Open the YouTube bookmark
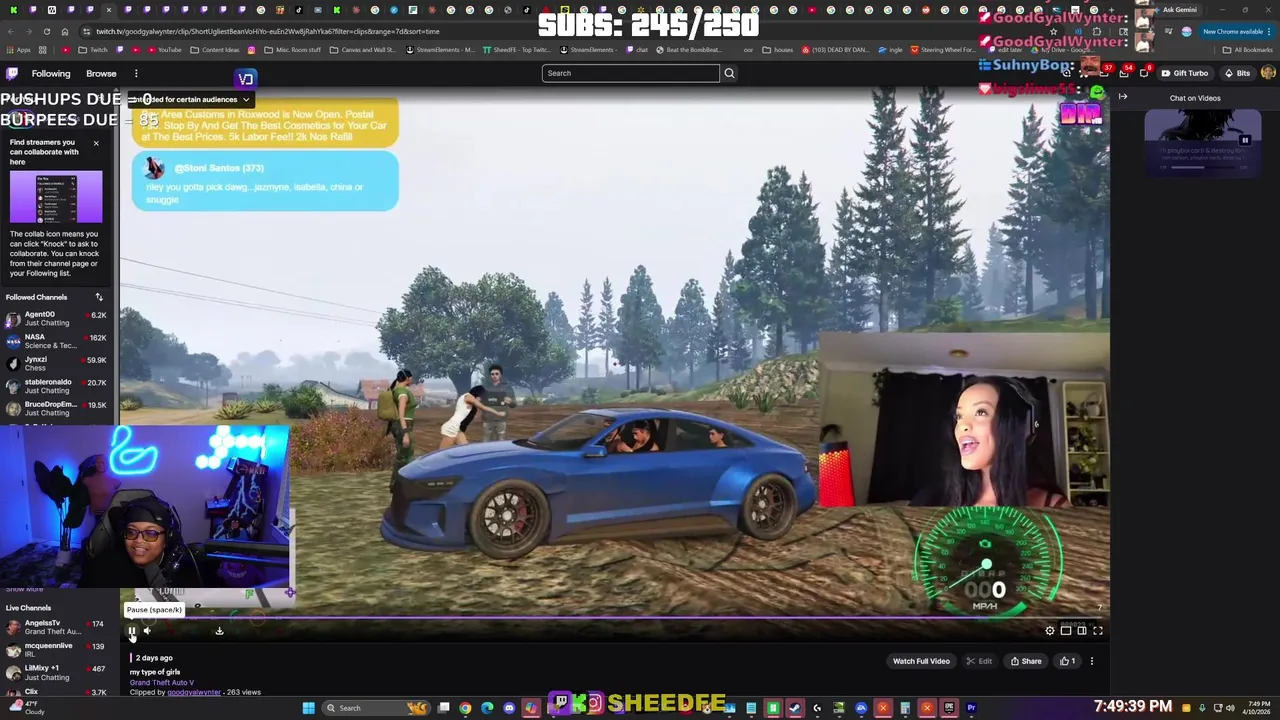This screenshot has height=720, width=1280. [164, 50]
